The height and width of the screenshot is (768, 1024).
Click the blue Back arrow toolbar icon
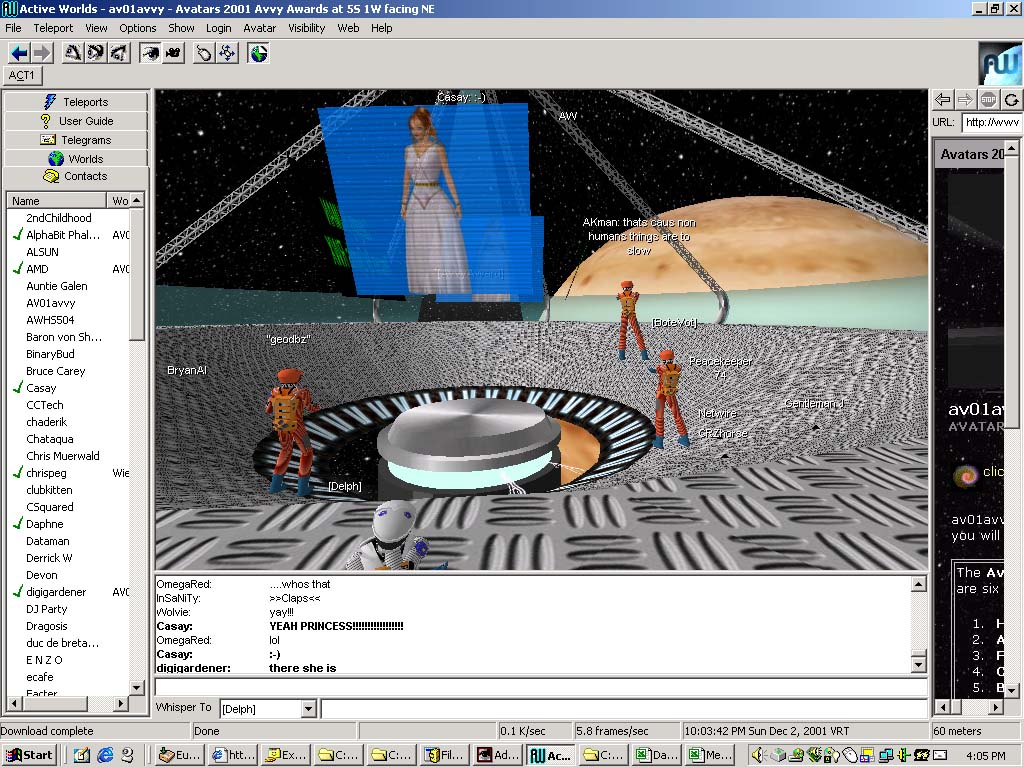tap(18, 53)
